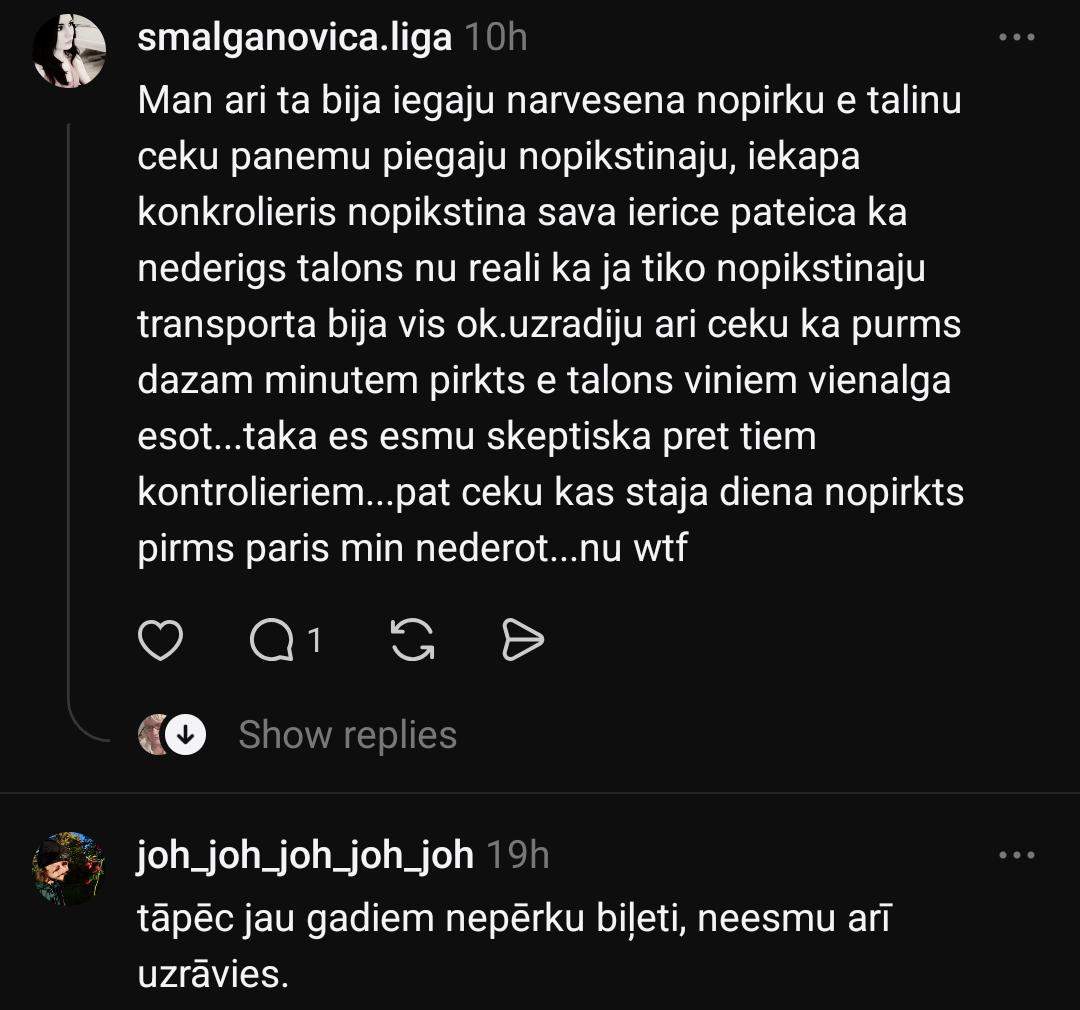1080x1010 pixels.
Task: Open more options for smalganovica.liga post
Action: coord(1017,38)
